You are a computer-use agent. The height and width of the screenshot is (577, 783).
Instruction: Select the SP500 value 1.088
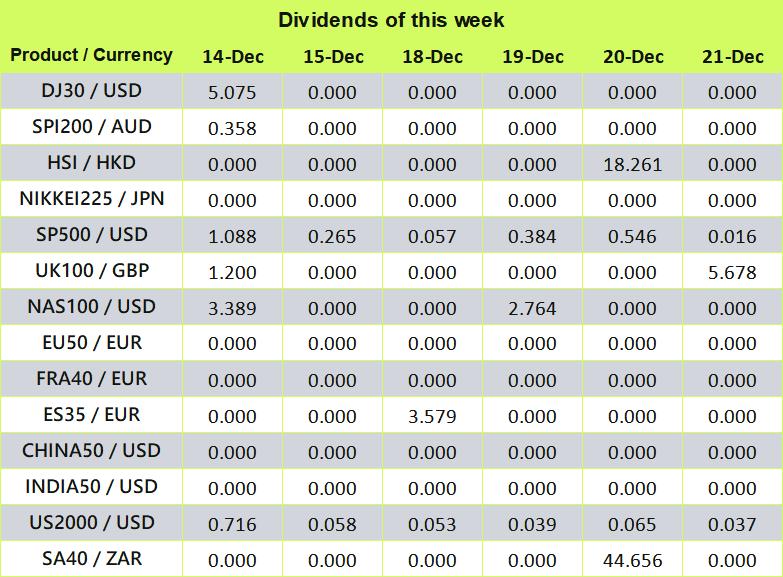coord(232,237)
